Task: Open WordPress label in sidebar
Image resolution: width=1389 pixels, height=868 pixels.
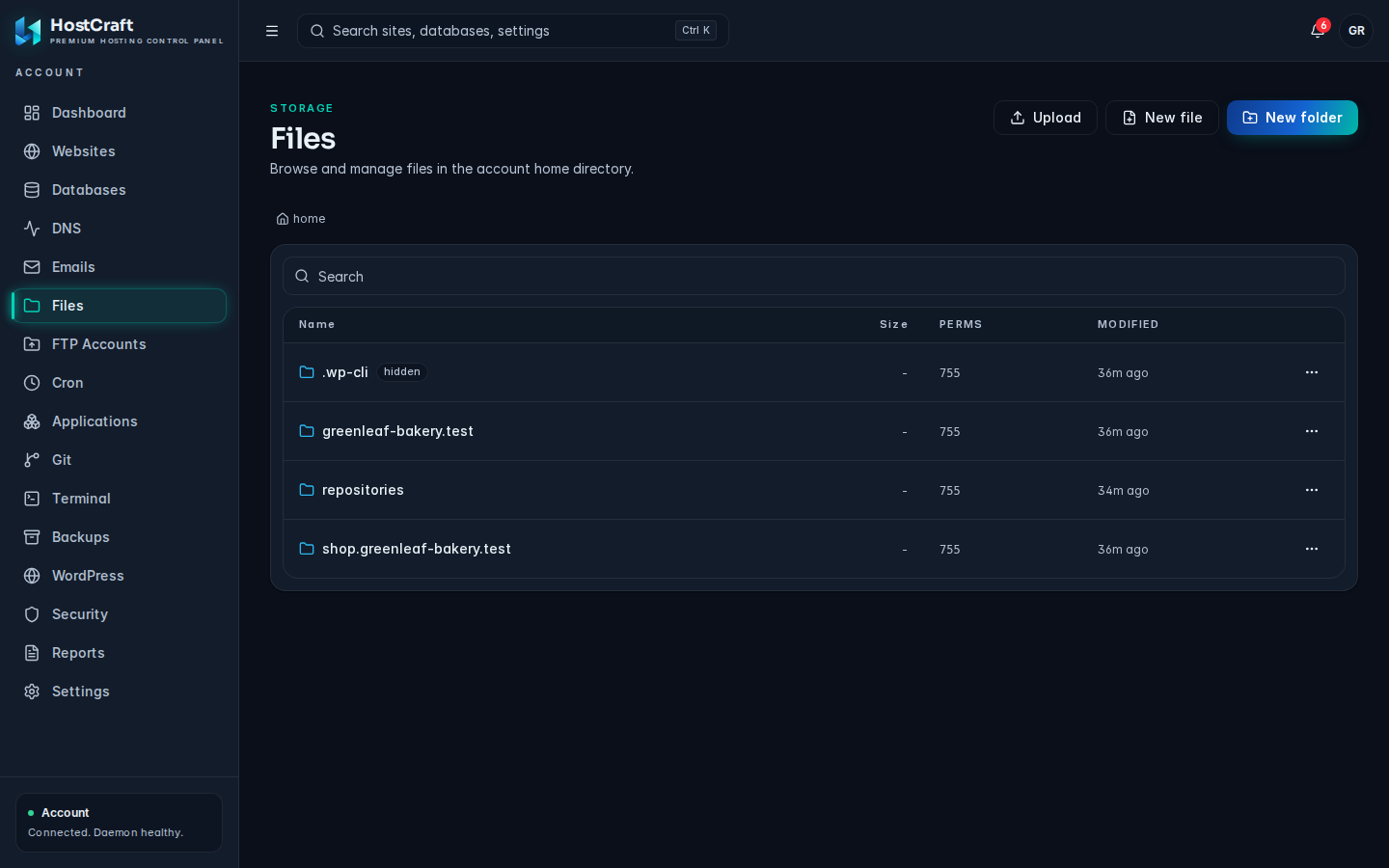Action: click(88, 576)
